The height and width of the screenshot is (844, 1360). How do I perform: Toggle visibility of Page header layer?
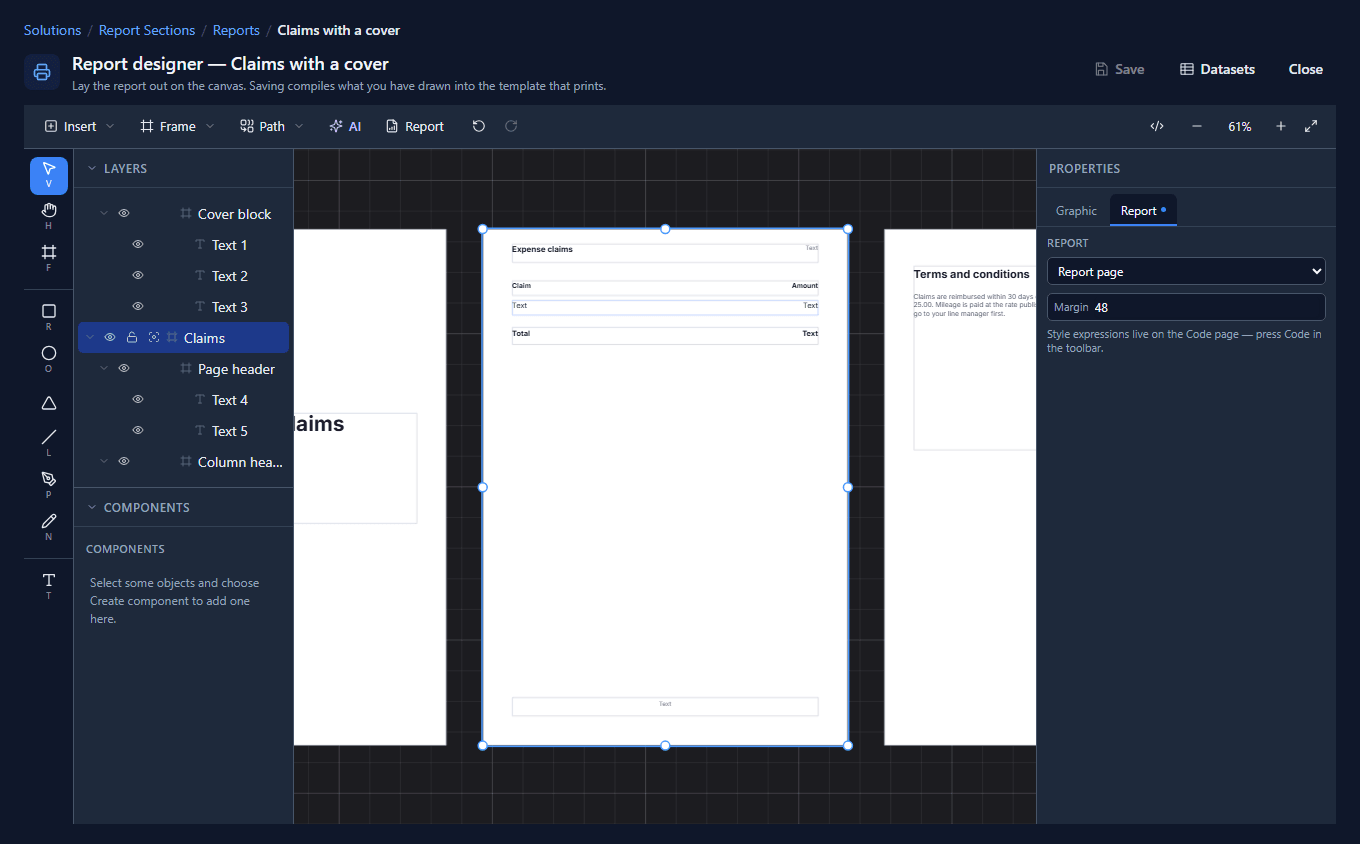[x=124, y=369]
